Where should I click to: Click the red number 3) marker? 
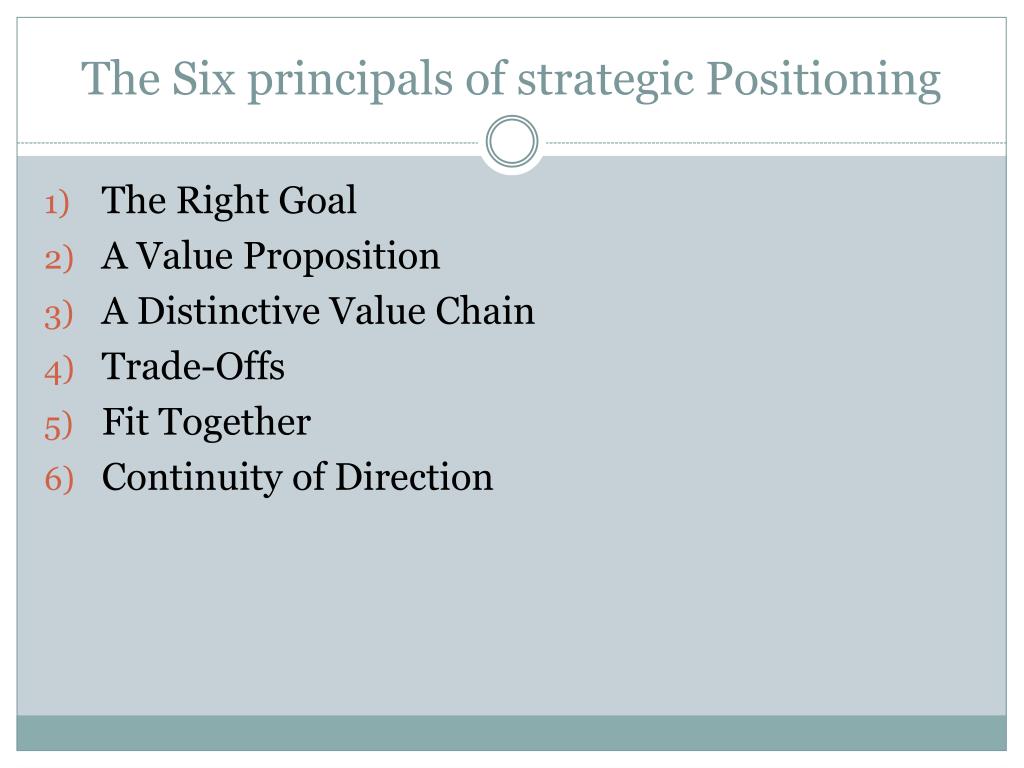click(x=59, y=315)
